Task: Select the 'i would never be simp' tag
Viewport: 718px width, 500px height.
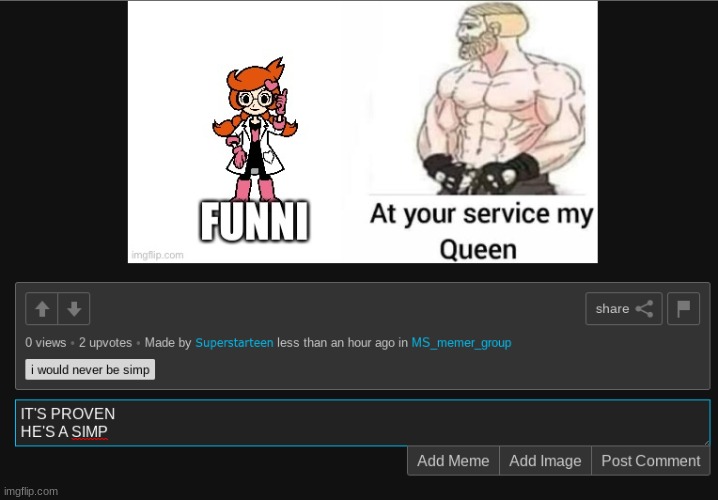Action: 90,370
